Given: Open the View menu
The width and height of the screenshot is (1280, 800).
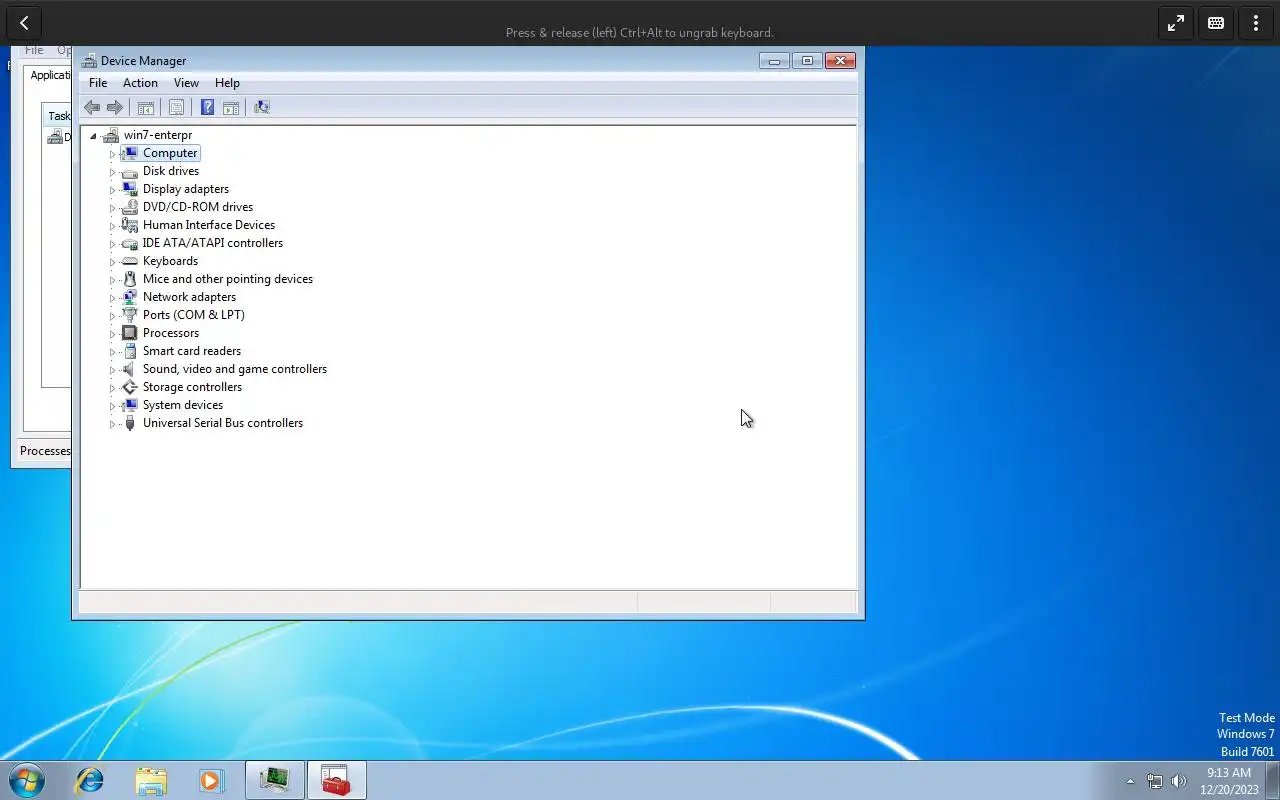Looking at the screenshot, I should (186, 83).
